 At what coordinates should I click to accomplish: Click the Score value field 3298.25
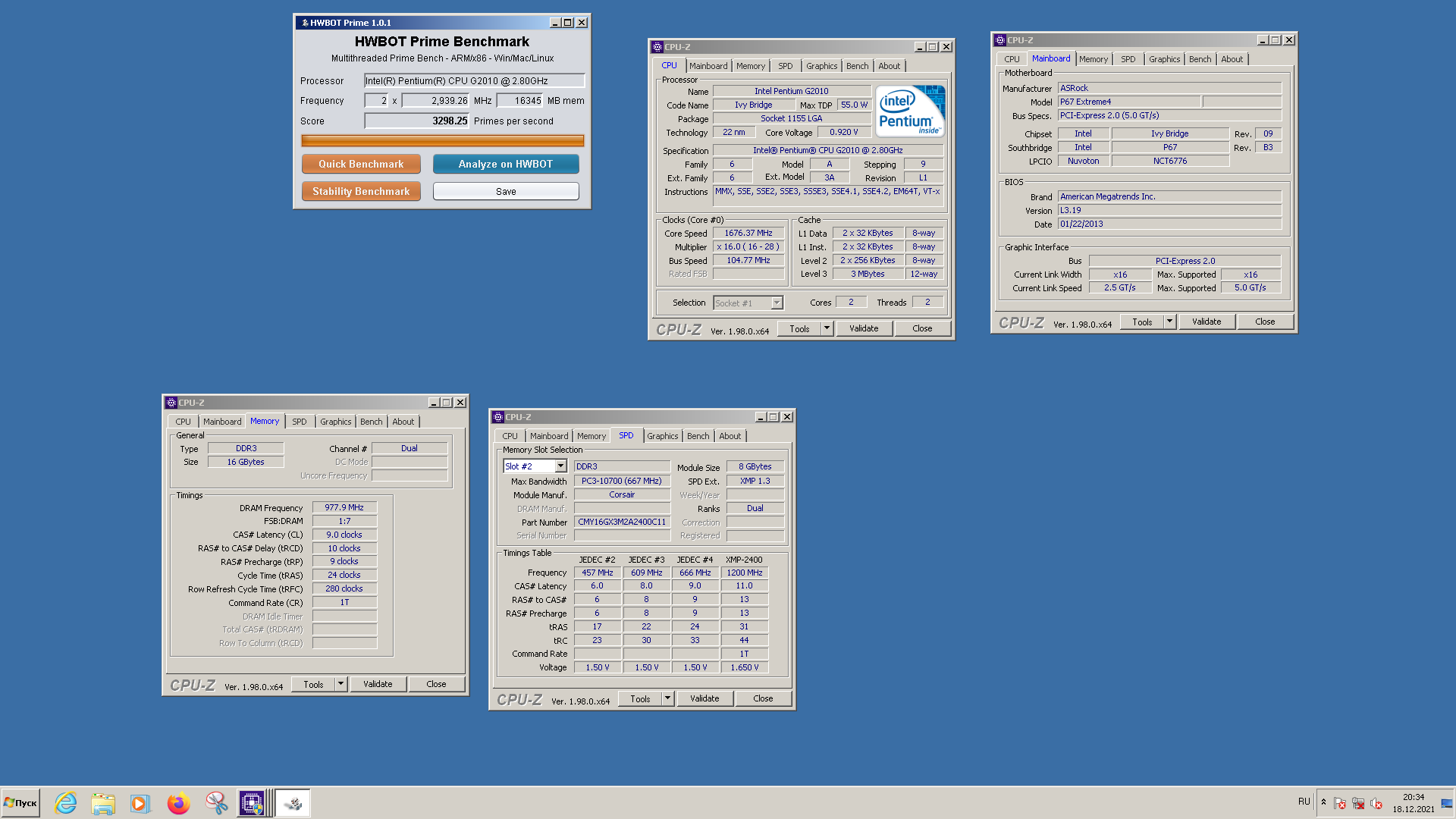coord(417,121)
